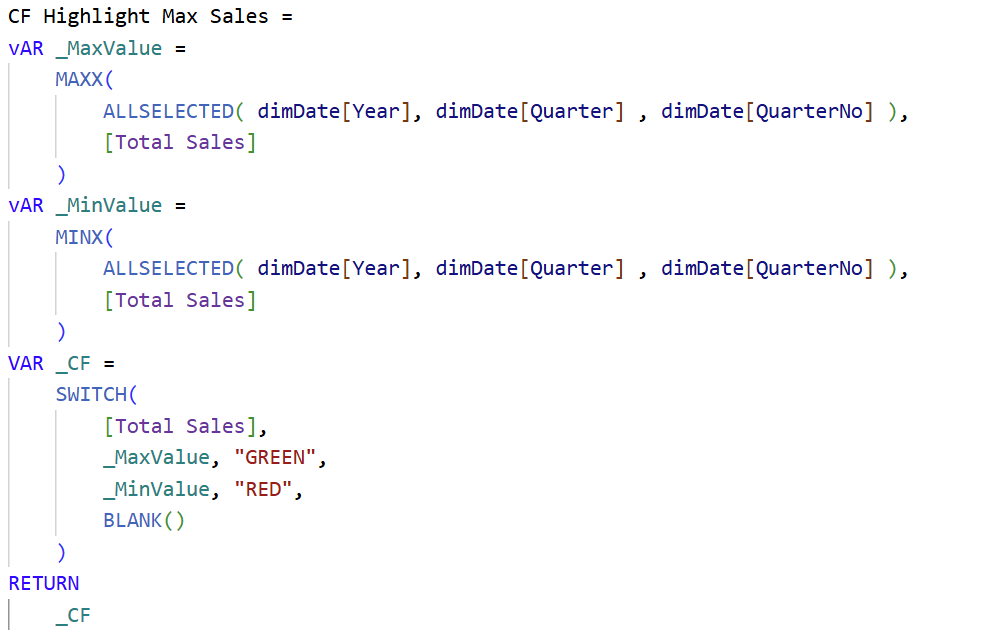
Task: Click dimDate[QuarterNo] in the MAXX block
Action: [x=767, y=112]
